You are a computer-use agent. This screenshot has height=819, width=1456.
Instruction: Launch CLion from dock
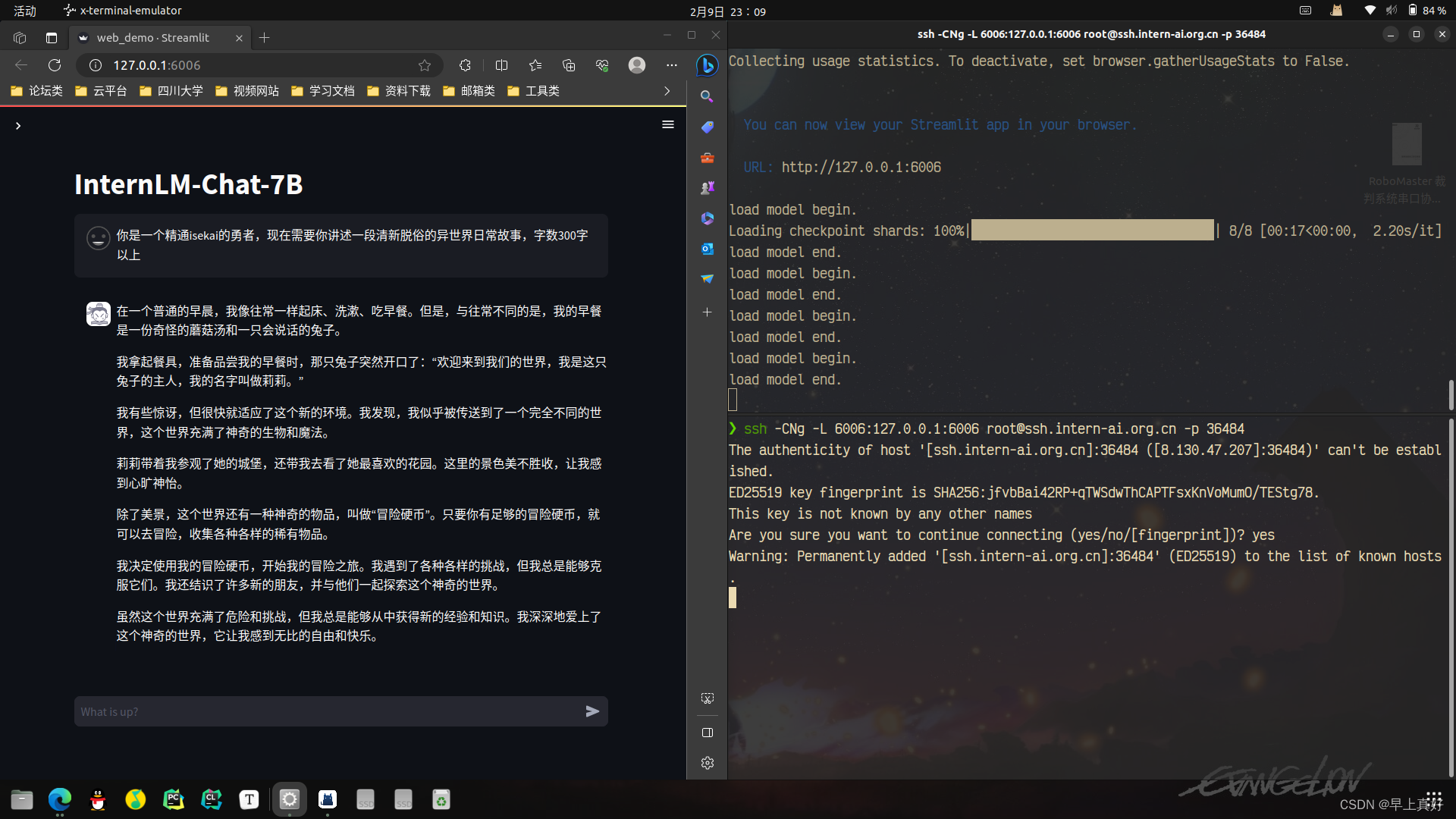[x=212, y=799]
